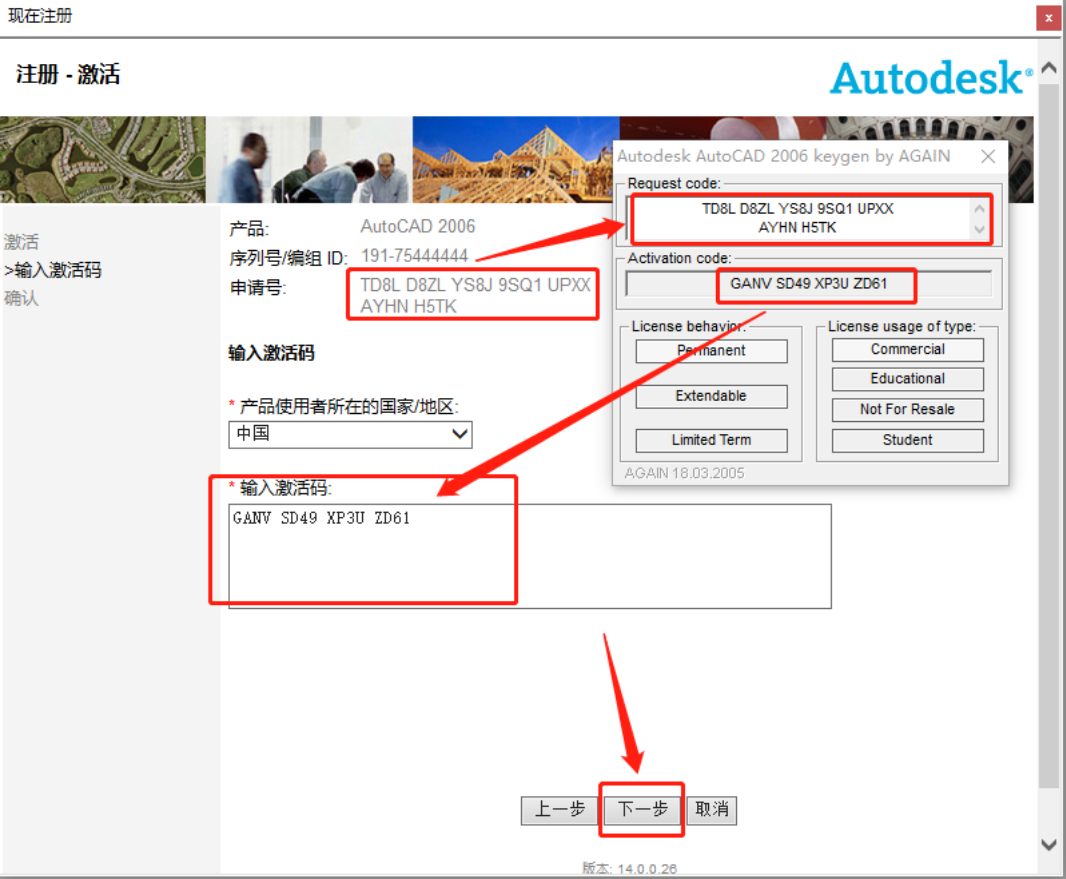Click the Request code box up arrow
Screen dimensions: 1066x879
point(979,210)
